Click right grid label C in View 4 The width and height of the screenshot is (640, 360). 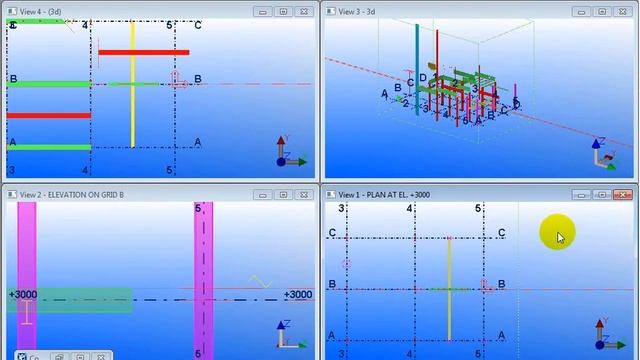(198, 25)
